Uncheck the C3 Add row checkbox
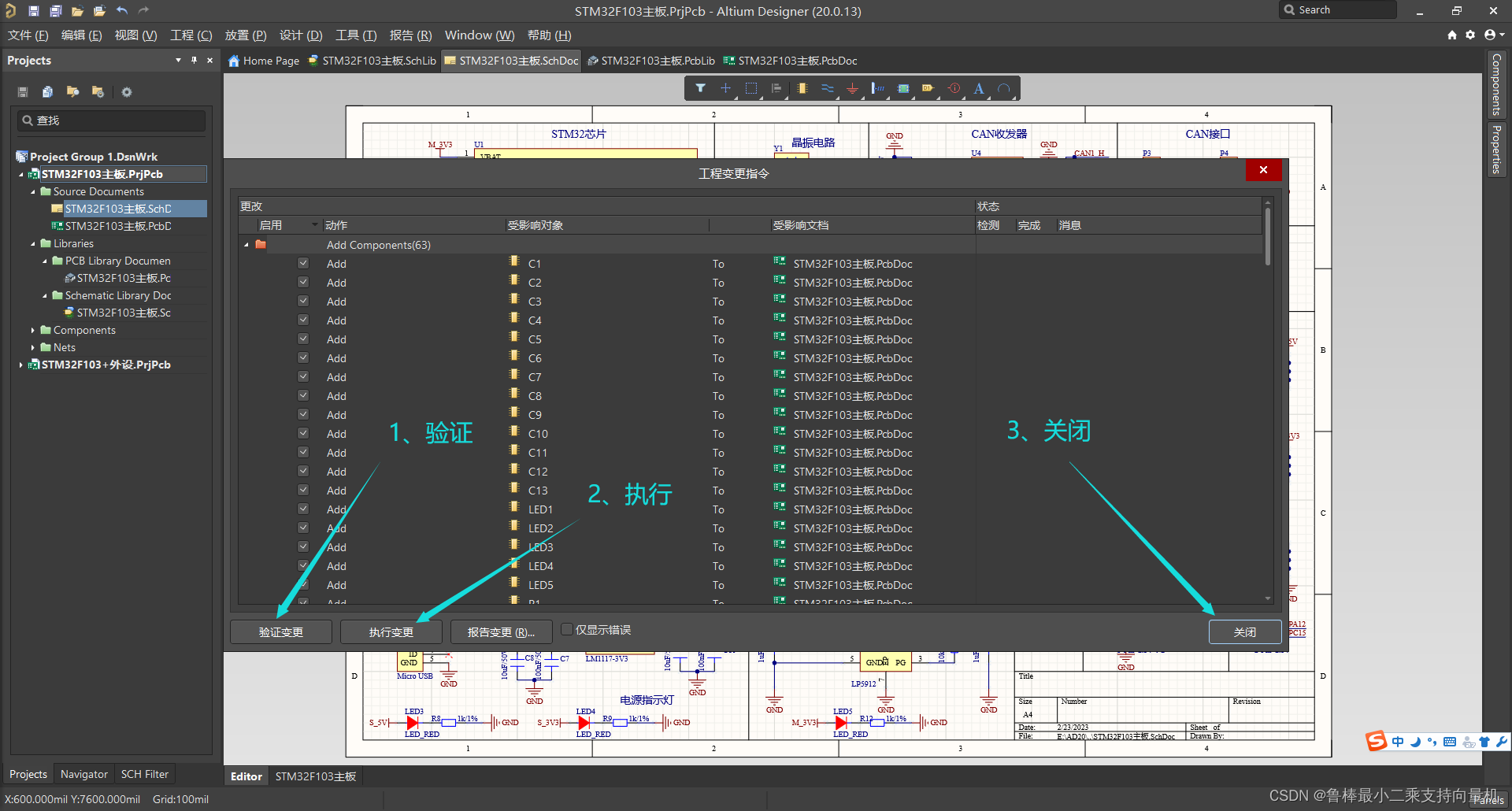This screenshot has width=1512, height=811. pyautogui.click(x=303, y=301)
